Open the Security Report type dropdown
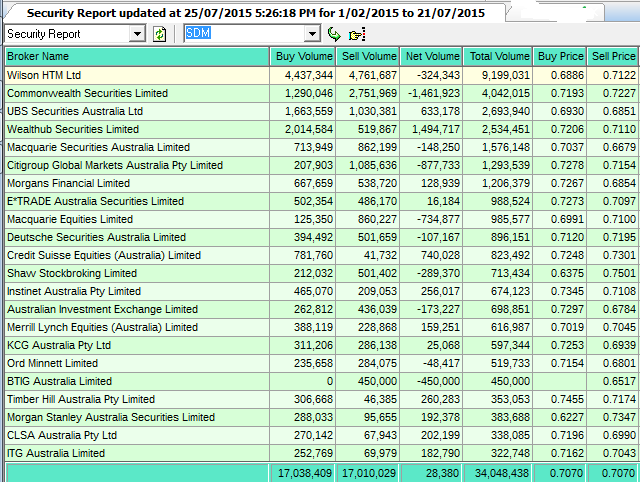The height and width of the screenshot is (482, 640). [x=137, y=34]
